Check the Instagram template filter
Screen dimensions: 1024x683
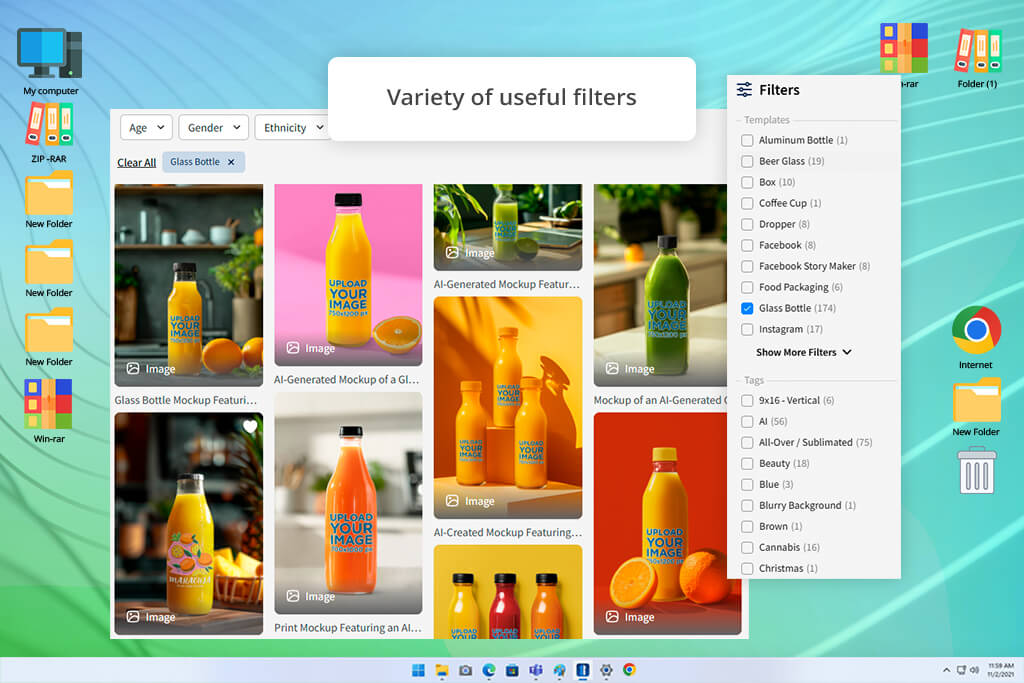pos(747,329)
